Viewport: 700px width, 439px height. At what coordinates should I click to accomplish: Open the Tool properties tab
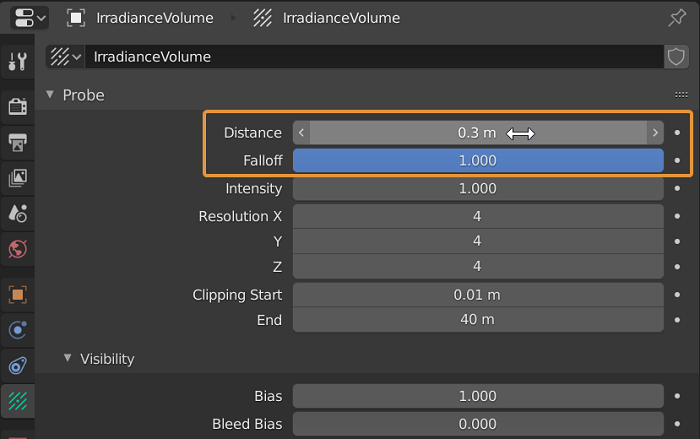(17, 62)
